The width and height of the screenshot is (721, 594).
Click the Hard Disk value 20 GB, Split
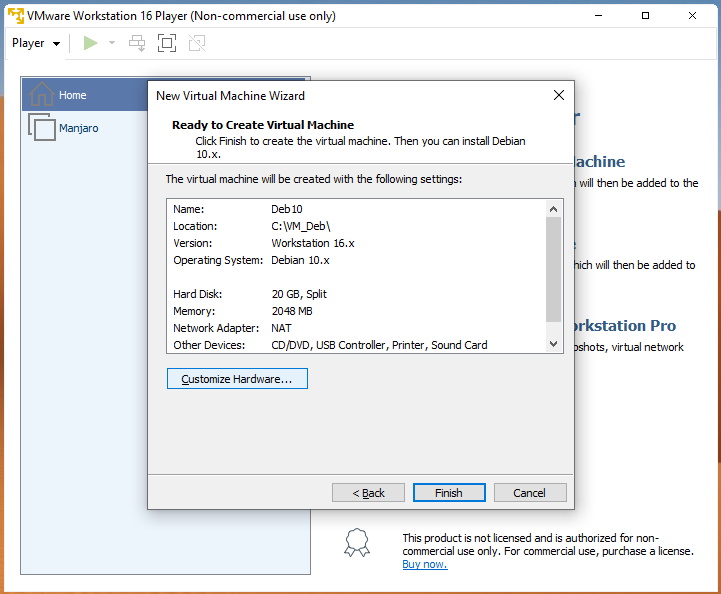(299, 294)
